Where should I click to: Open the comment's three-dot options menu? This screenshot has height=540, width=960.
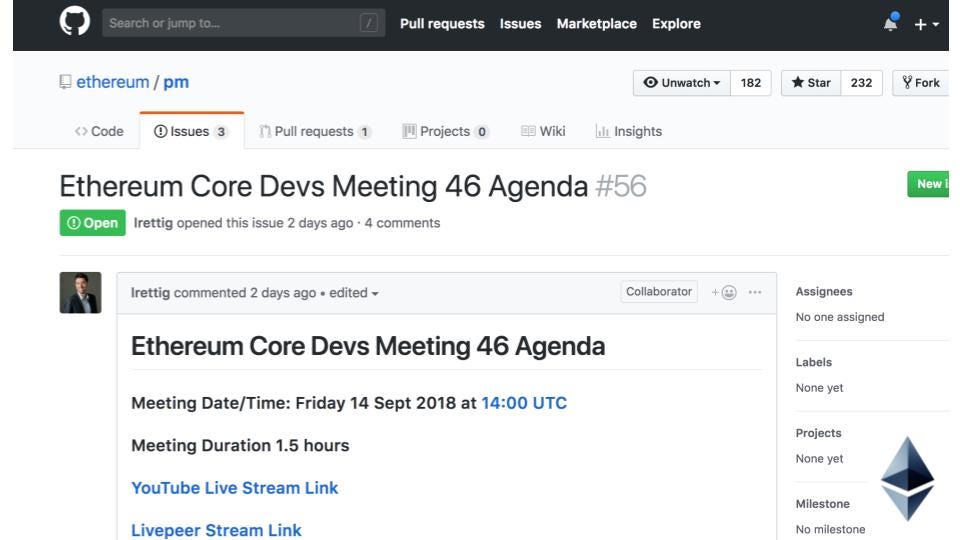pyautogui.click(x=755, y=292)
